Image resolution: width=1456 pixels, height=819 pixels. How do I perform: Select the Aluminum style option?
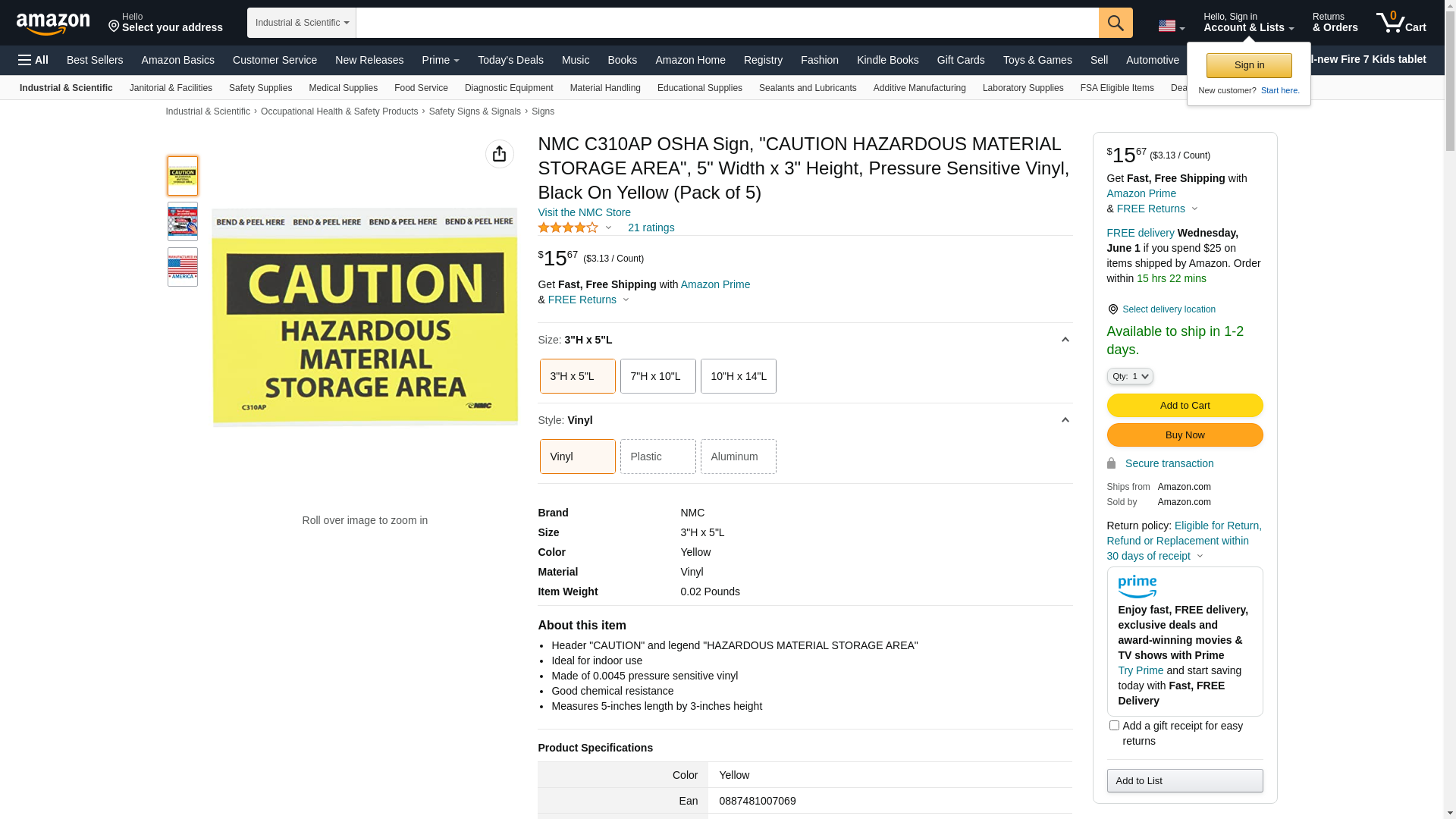738,457
